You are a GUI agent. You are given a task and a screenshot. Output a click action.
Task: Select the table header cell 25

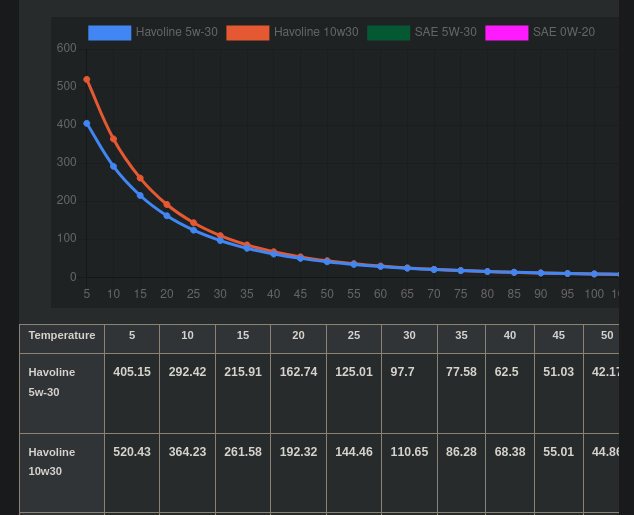(354, 339)
